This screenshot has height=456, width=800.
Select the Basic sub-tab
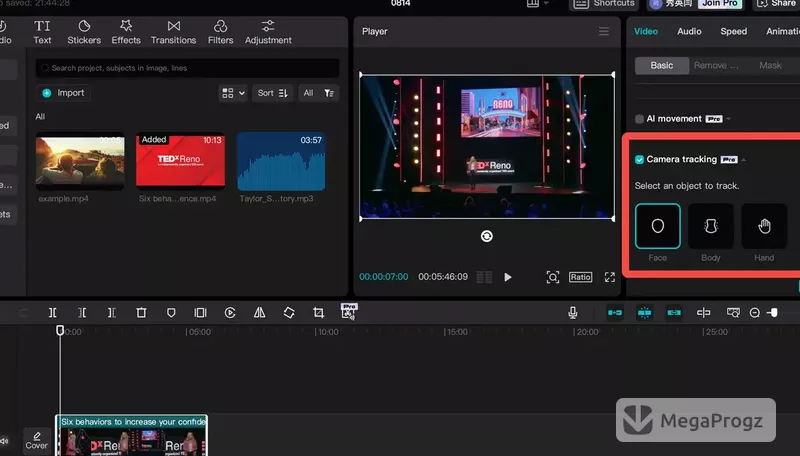[x=662, y=65]
